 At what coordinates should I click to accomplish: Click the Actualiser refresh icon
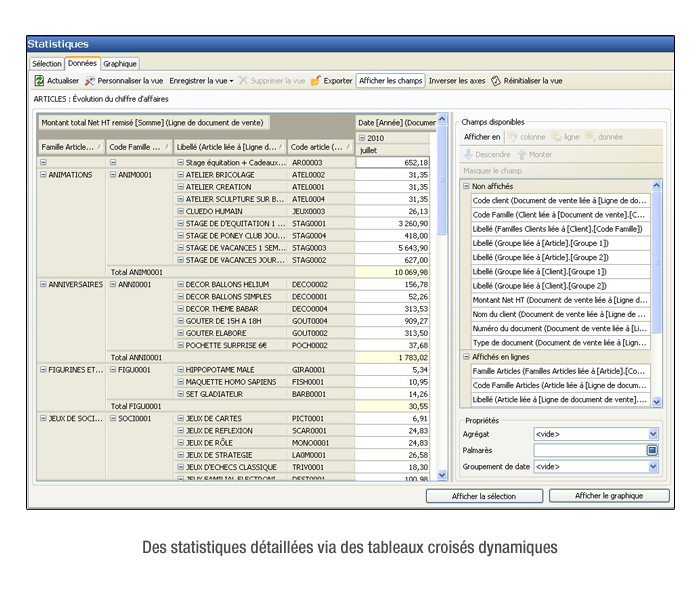(x=39, y=81)
